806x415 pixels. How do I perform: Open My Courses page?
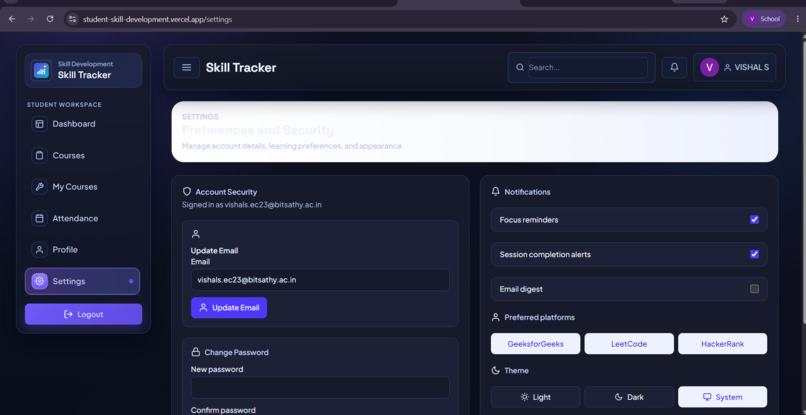click(82, 187)
